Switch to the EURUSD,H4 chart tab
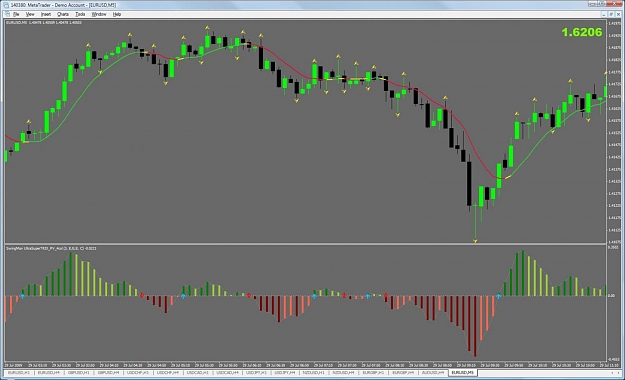Viewport: 625px width, 380px height. 49,372
